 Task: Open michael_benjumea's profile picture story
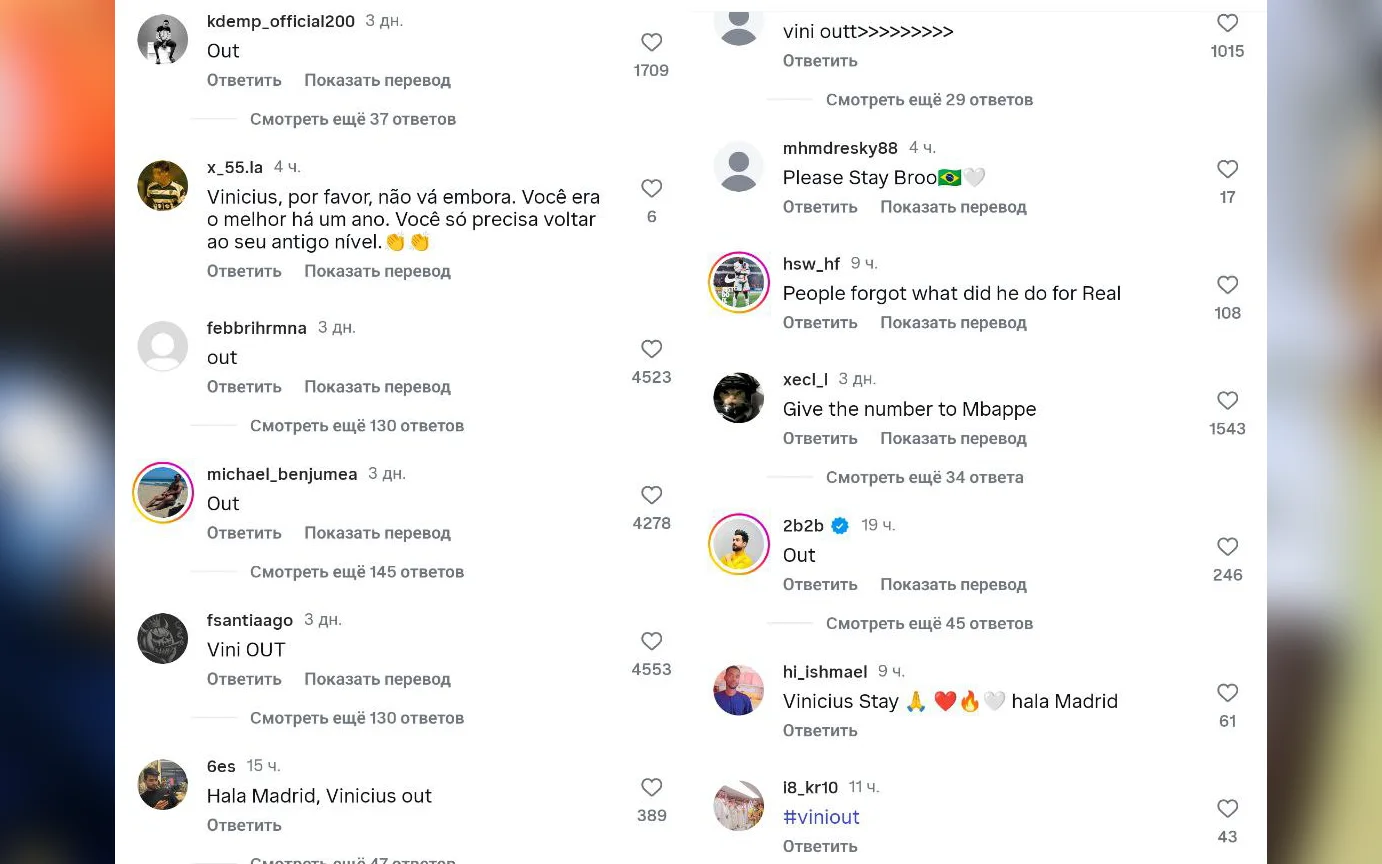pyautogui.click(x=163, y=493)
